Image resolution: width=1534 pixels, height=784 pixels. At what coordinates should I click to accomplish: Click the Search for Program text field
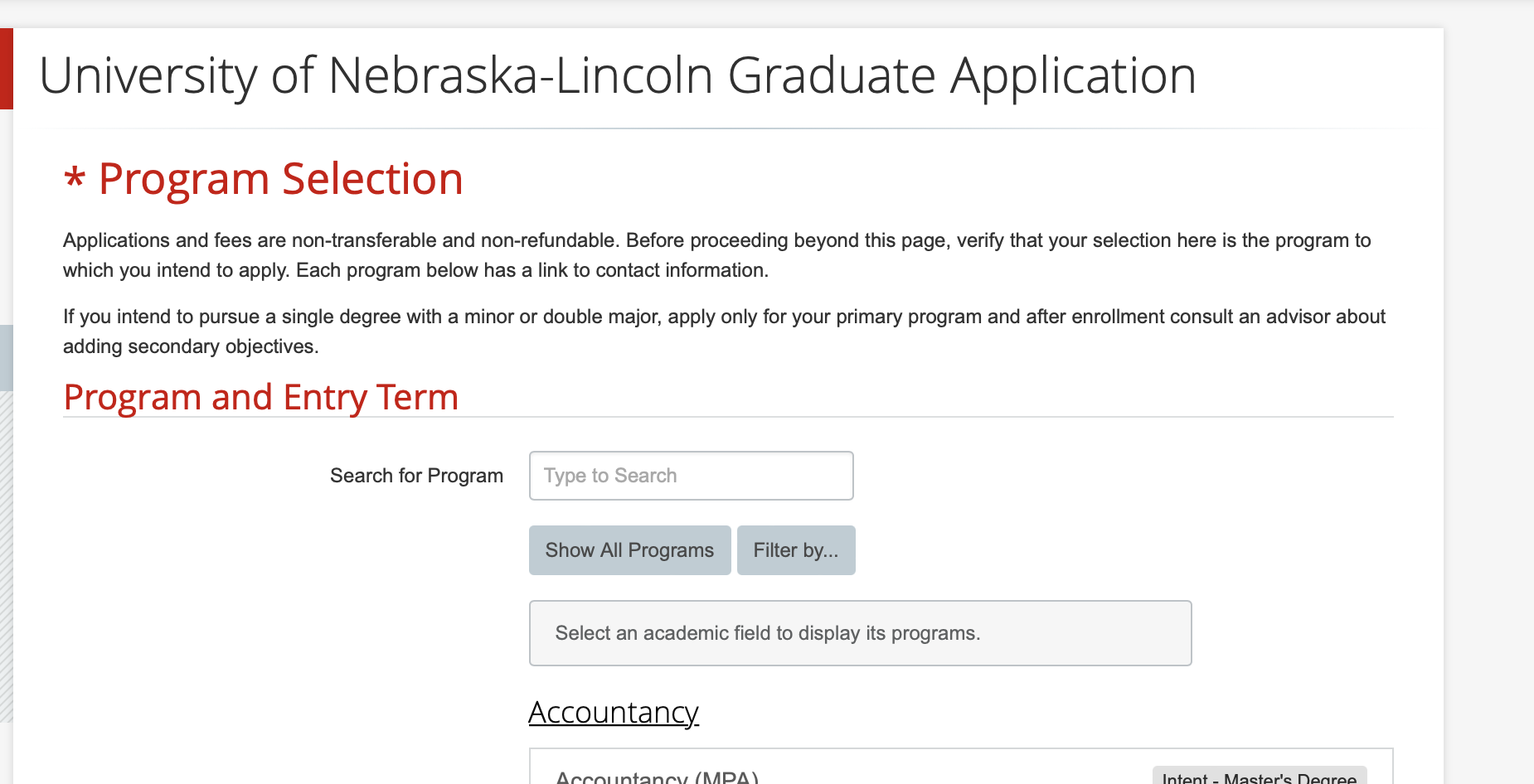[x=691, y=476]
